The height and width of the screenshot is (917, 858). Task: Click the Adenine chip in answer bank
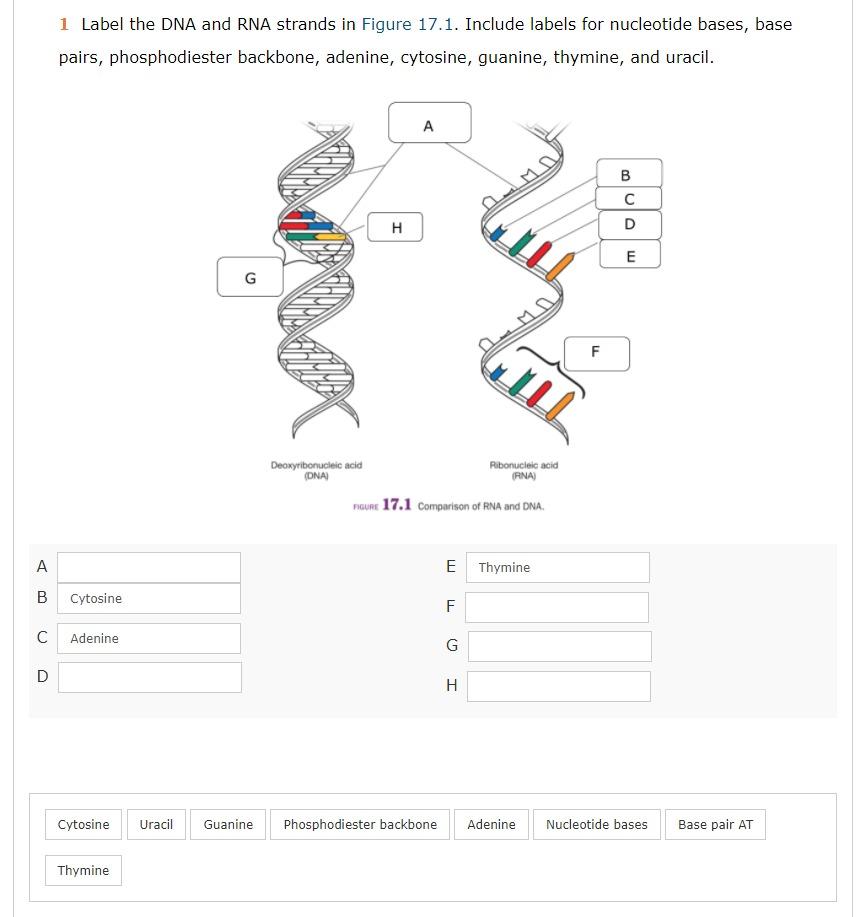coord(491,825)
